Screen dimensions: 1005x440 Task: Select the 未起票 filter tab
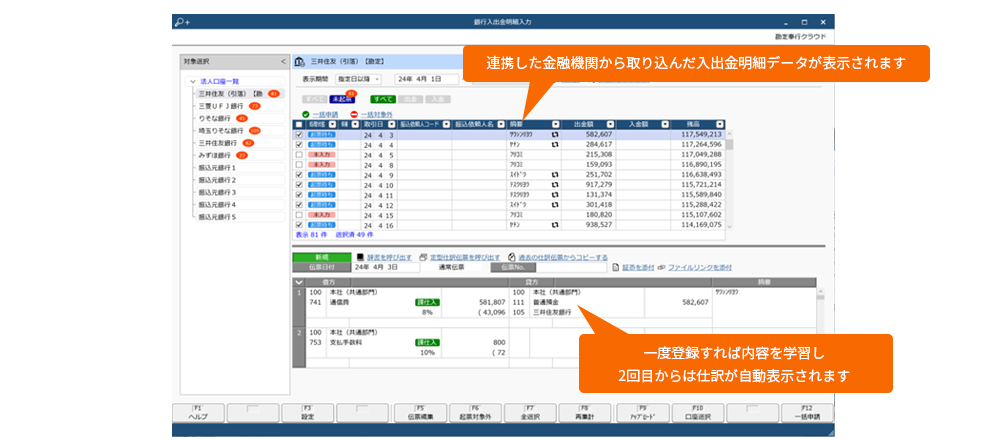tap(342, 99)
